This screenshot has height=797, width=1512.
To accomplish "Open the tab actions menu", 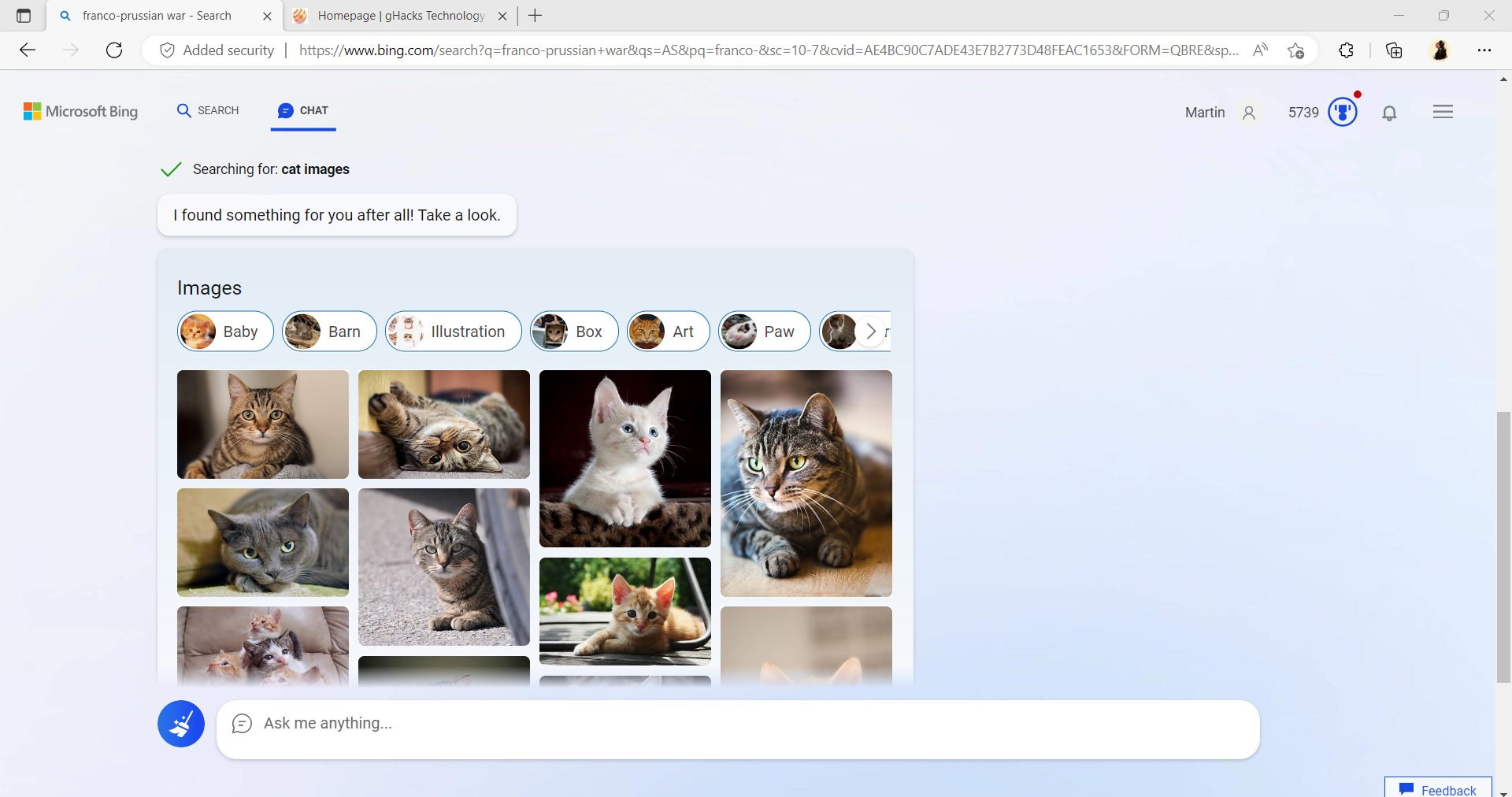I will tap(22, 15).
